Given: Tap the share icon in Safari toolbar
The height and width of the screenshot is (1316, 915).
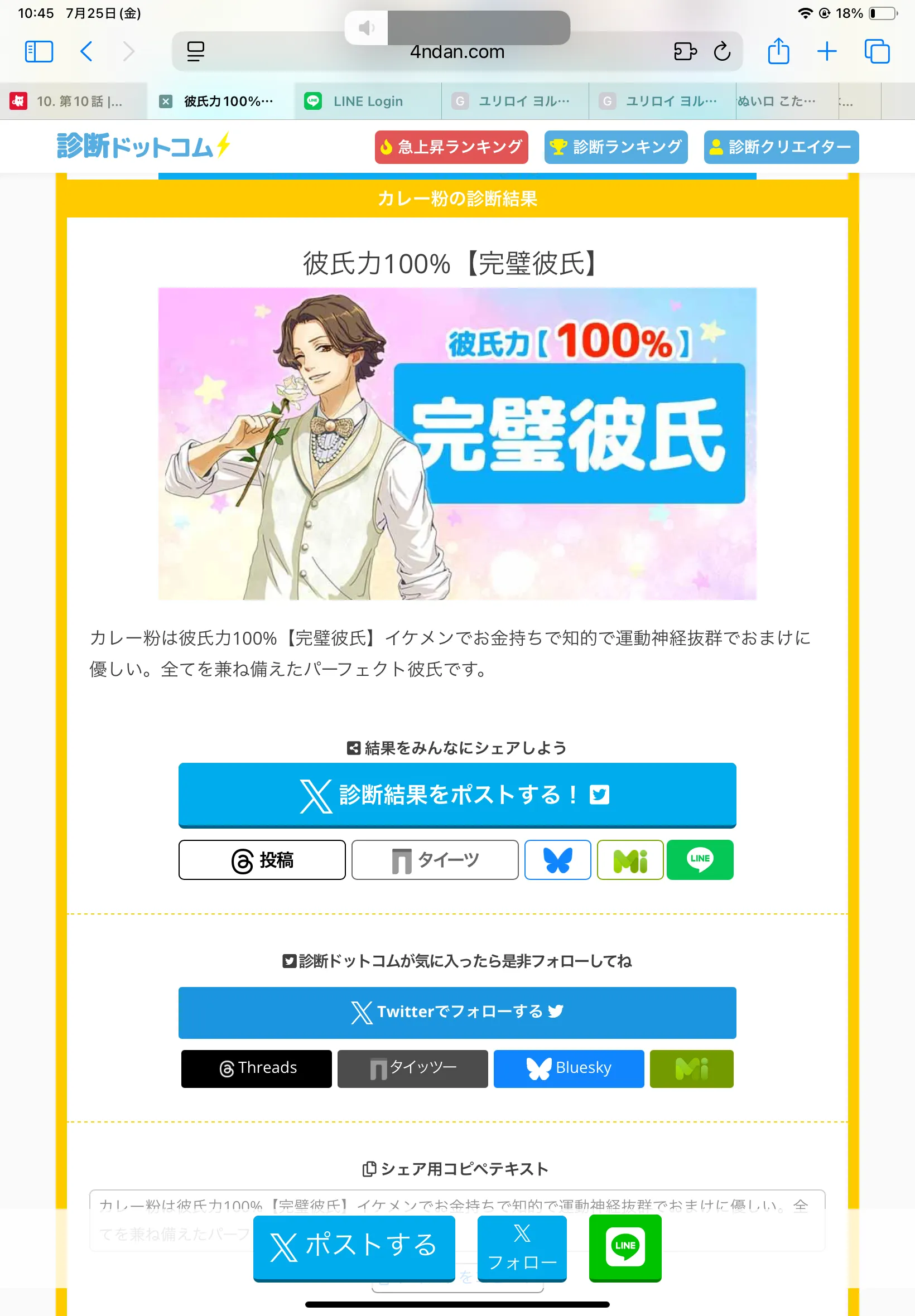Looking at the screenshot, I should pyautogui.click(x=778, y=51).
